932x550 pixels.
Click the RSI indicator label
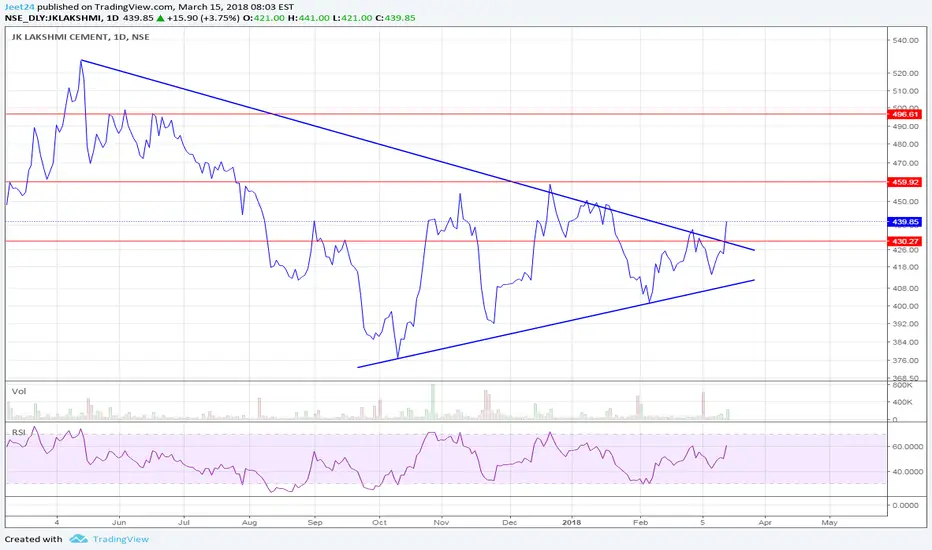19,432
